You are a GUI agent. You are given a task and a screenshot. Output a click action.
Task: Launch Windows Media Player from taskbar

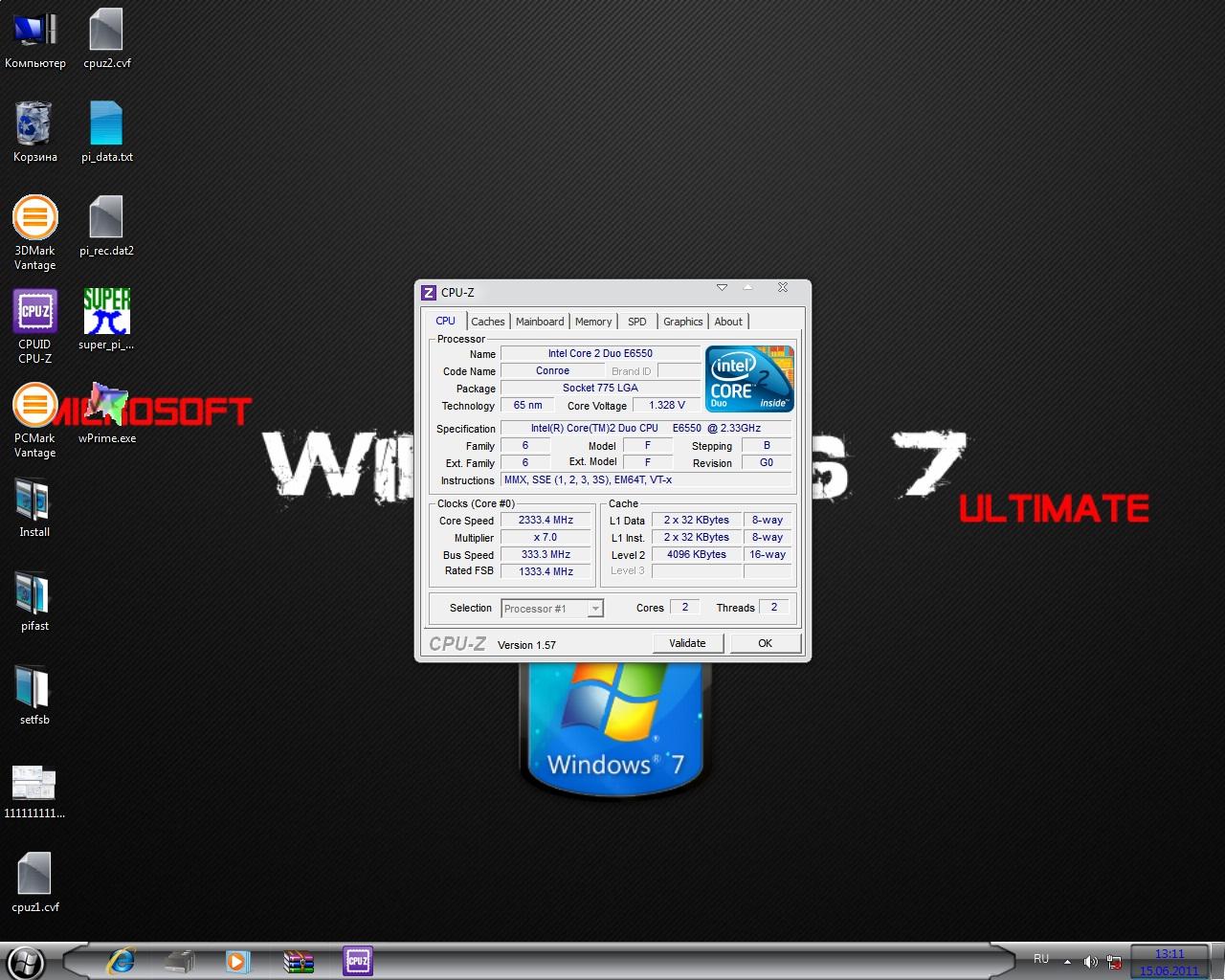click(238, 961)
